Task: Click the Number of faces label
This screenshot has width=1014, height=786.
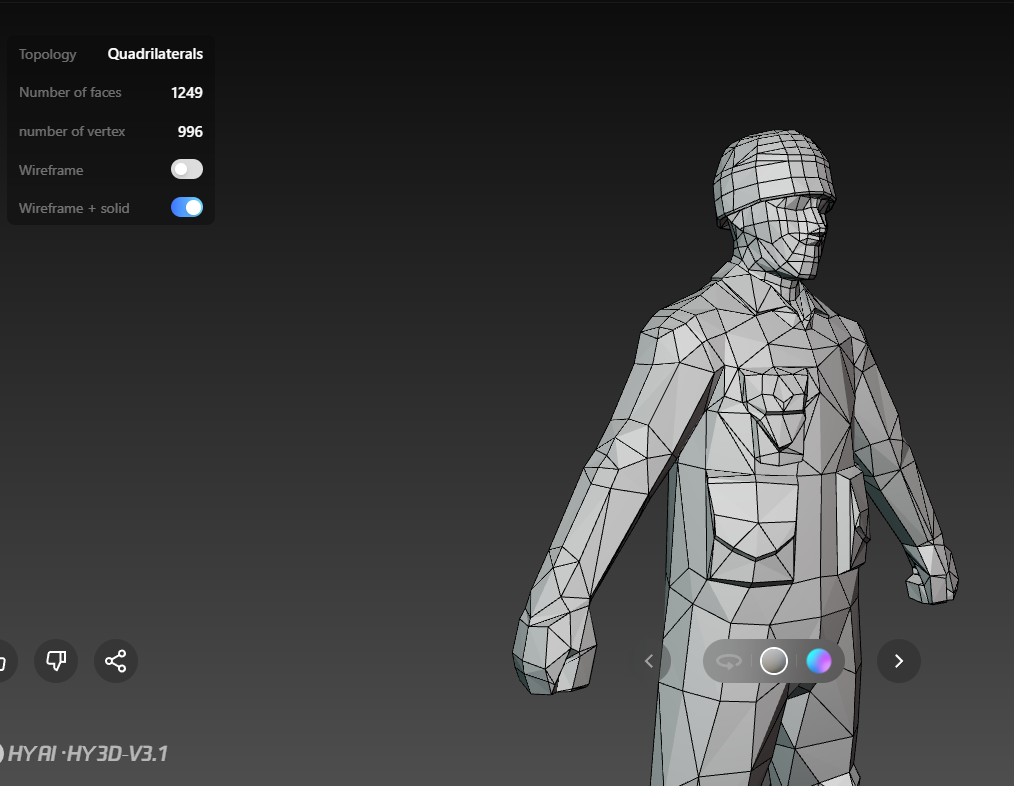Action: [x=70, y=93]
